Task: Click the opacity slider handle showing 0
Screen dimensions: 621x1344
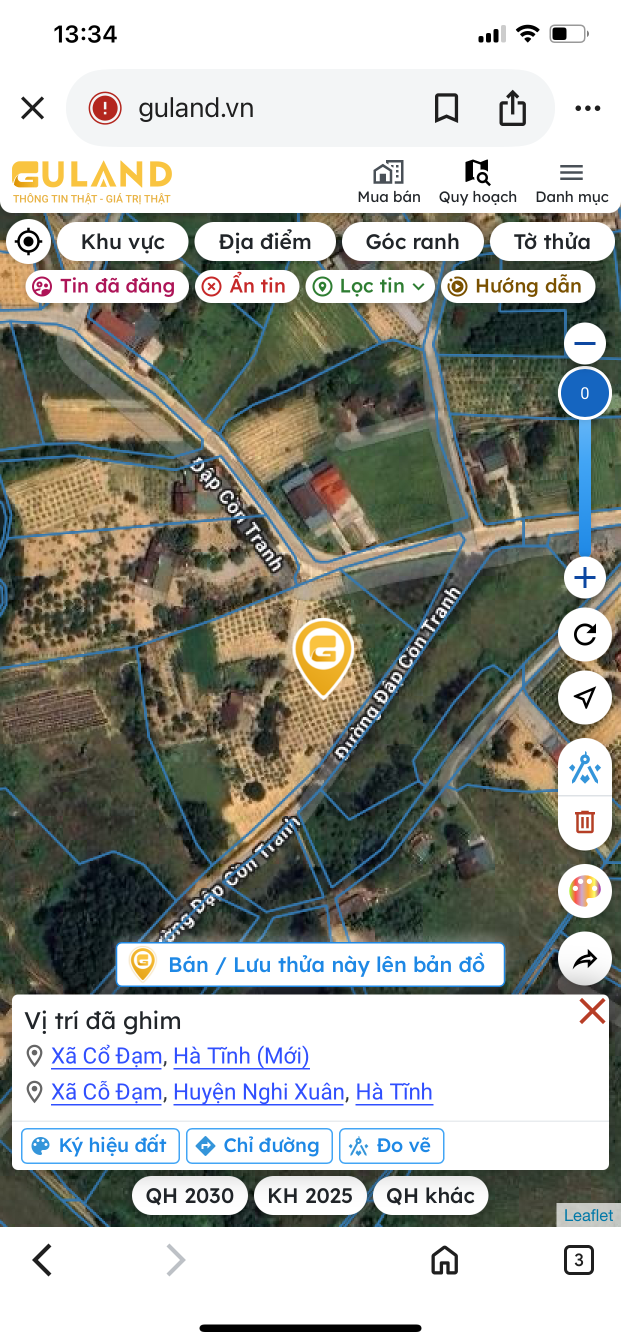Action: point(585,393)
